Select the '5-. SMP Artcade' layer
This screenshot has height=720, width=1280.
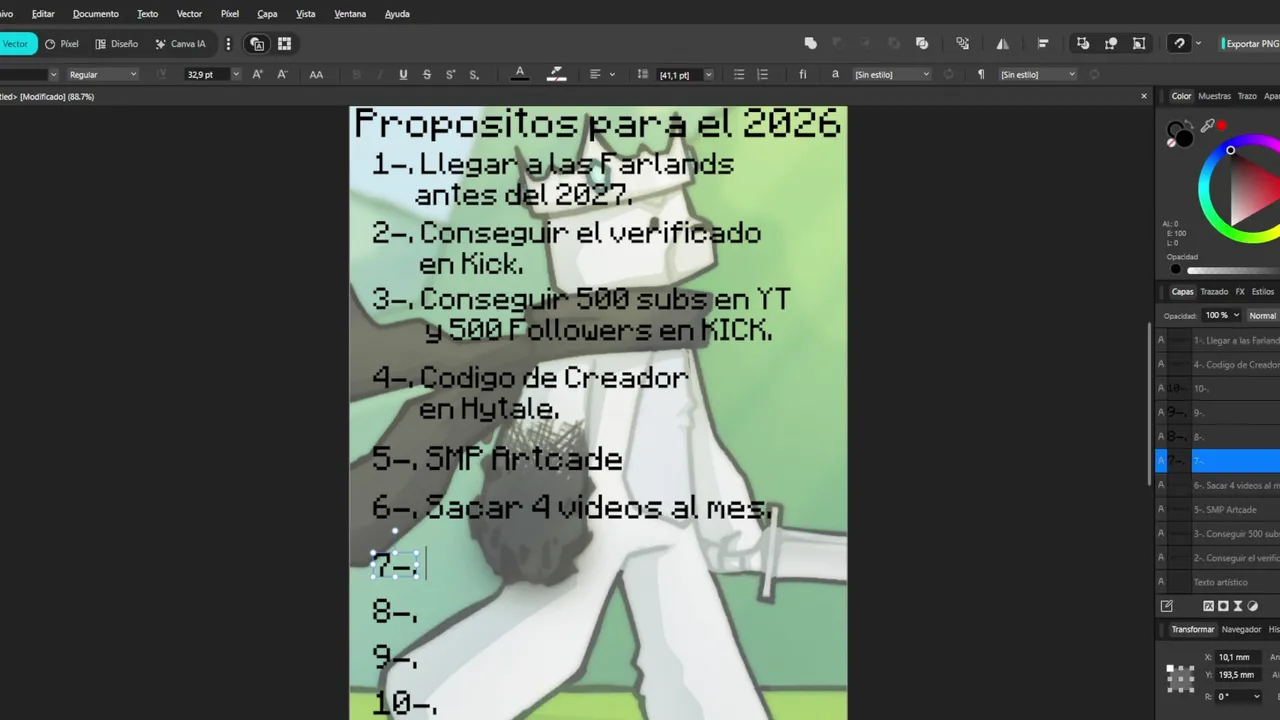pyautogui.click(x=1217, y=509)
